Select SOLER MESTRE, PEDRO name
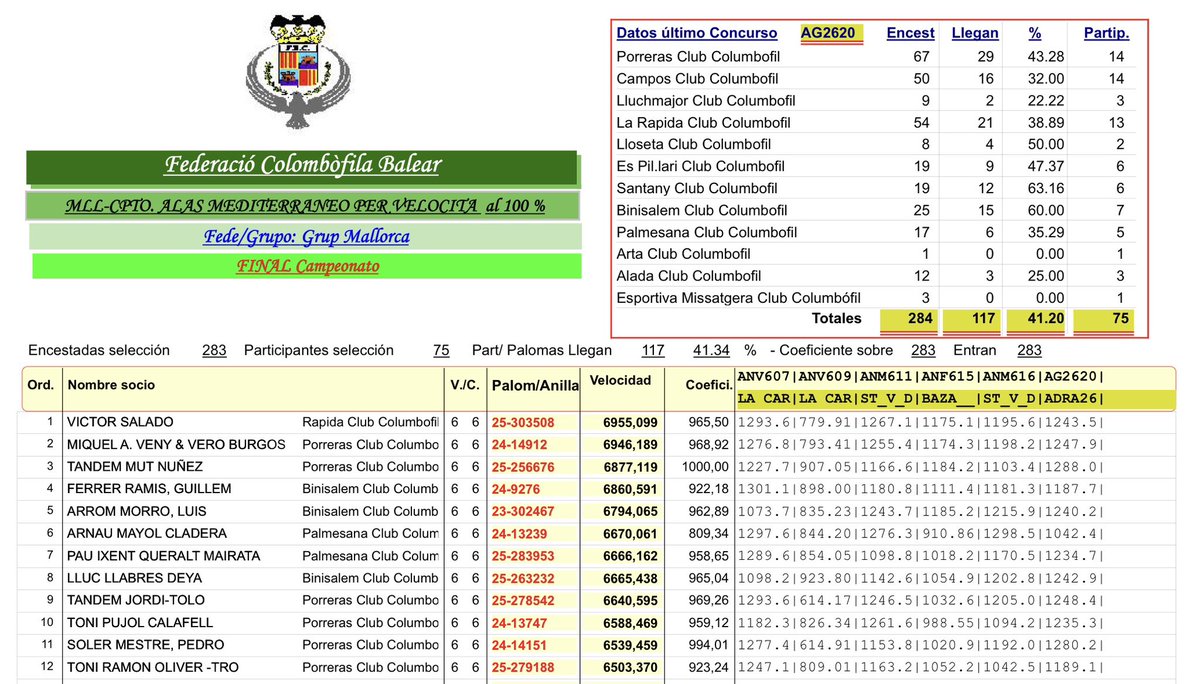The height and width of the screenshot is (684, 1200). pyautogui.click(x=145, y=644)
